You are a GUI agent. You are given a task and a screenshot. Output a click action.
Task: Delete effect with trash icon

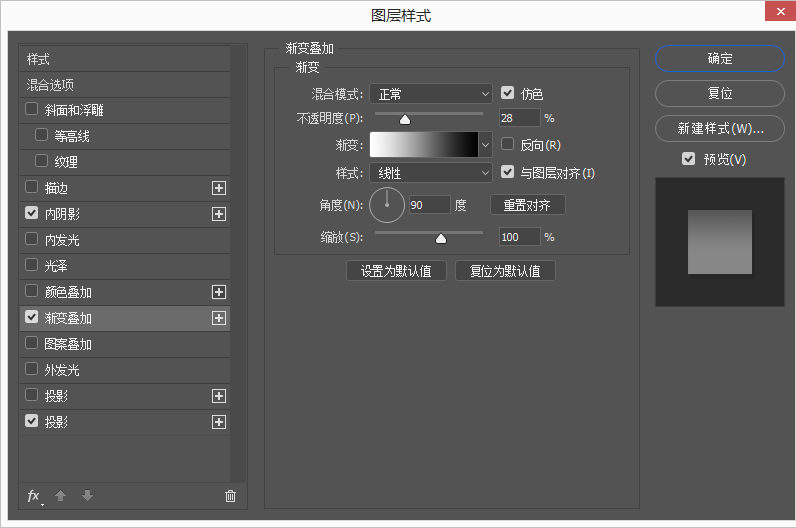230,496
